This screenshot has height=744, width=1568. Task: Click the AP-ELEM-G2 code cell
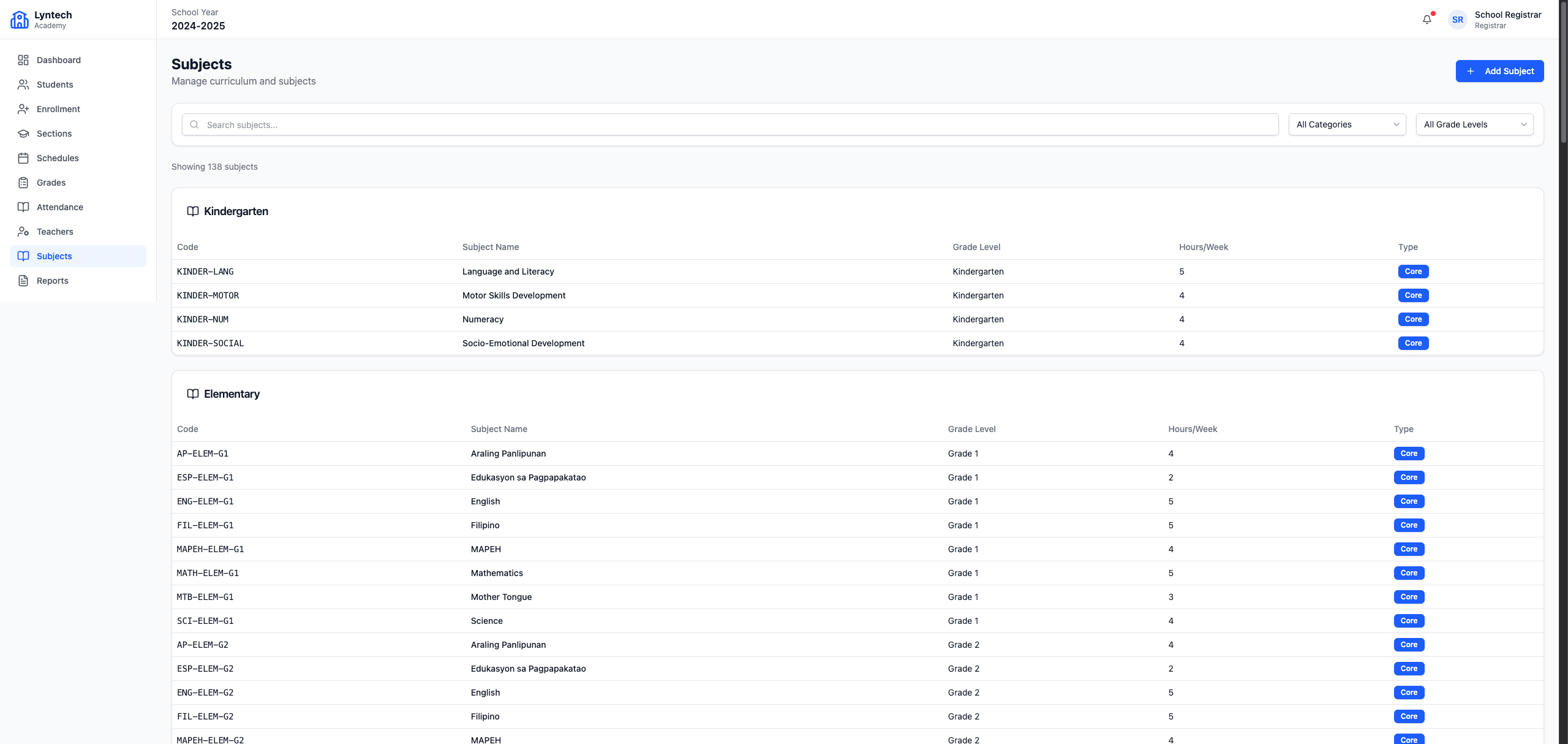(x=203, y=645)
